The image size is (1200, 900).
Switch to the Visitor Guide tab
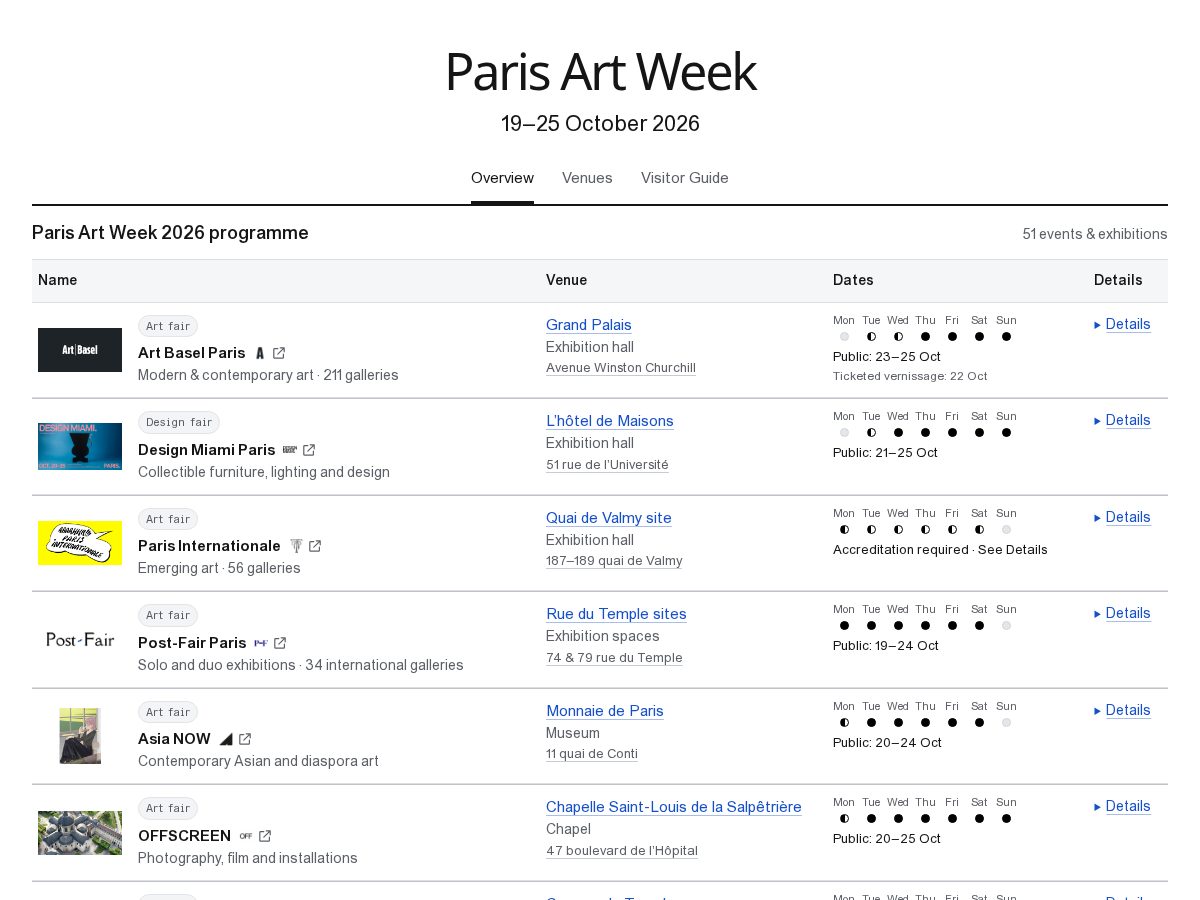(x=685, y=178)
